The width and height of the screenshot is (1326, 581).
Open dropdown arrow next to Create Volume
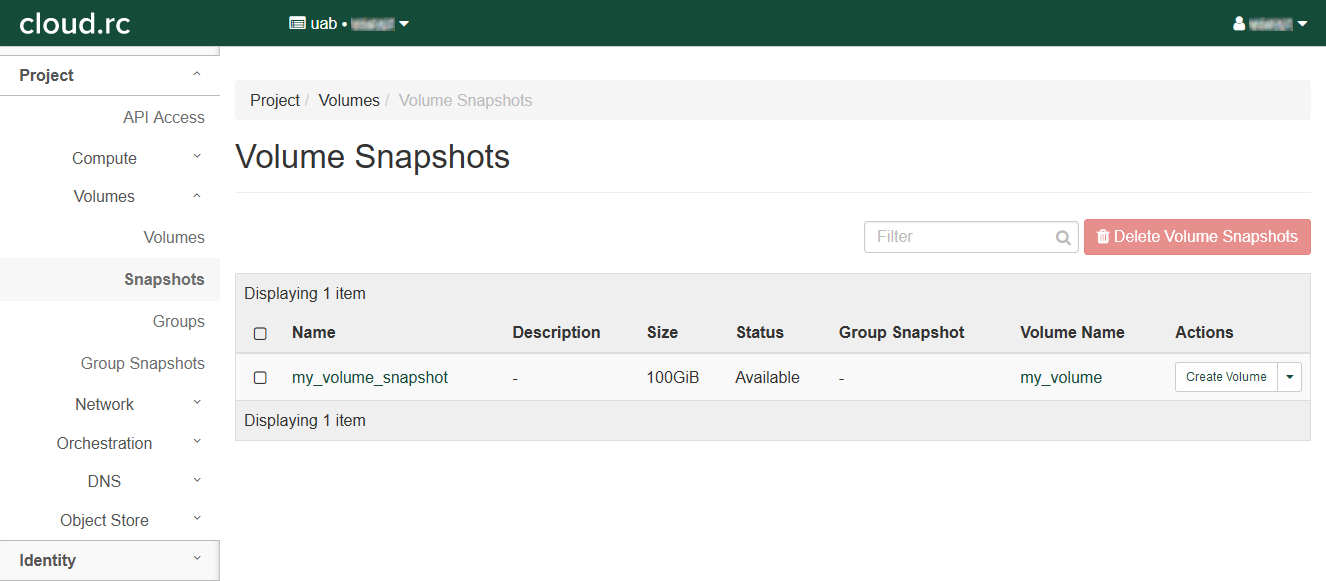1290,377
